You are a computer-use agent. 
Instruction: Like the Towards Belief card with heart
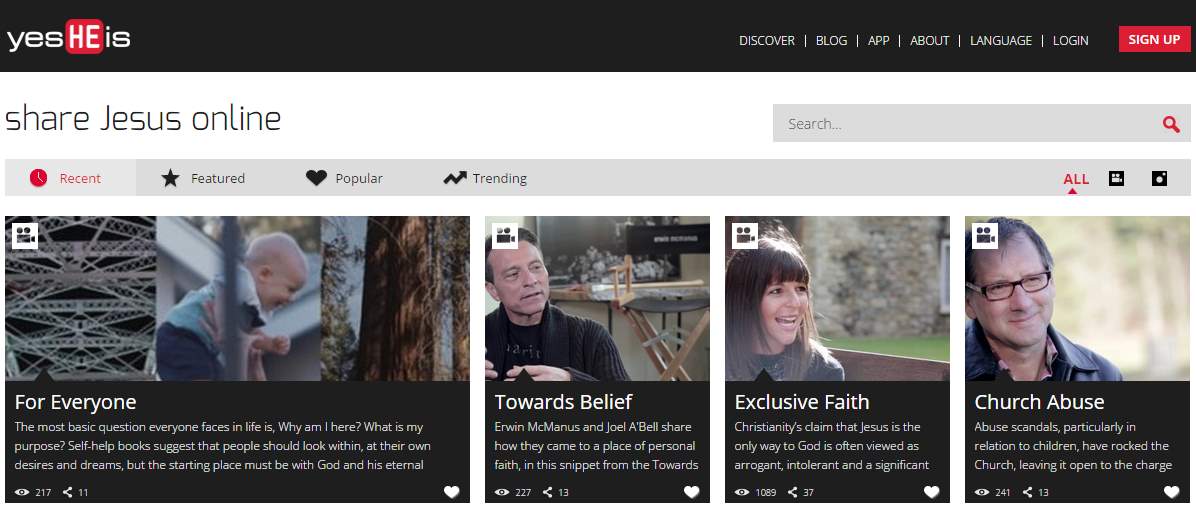pos(692,492)
